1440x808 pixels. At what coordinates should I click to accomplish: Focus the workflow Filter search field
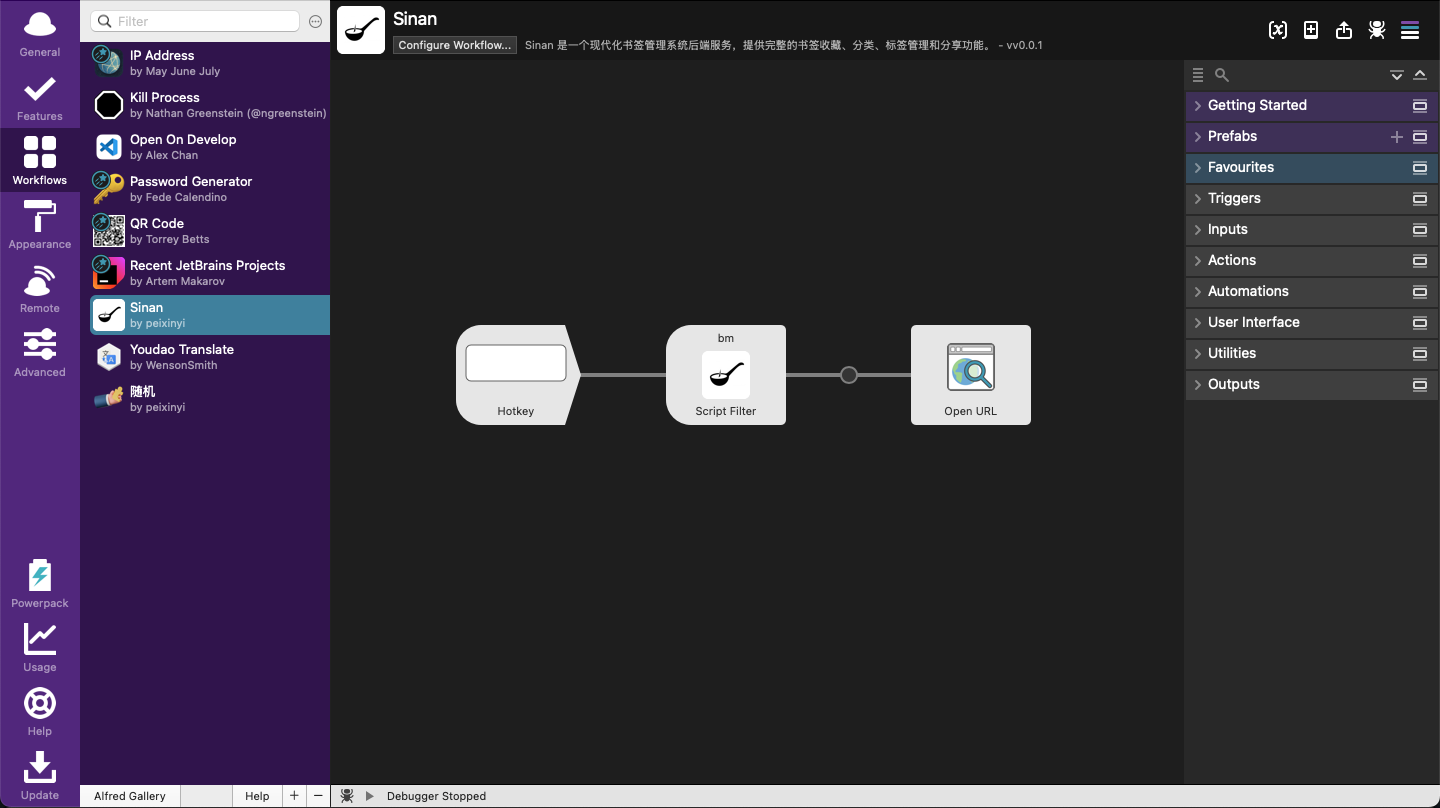point(195,21)
